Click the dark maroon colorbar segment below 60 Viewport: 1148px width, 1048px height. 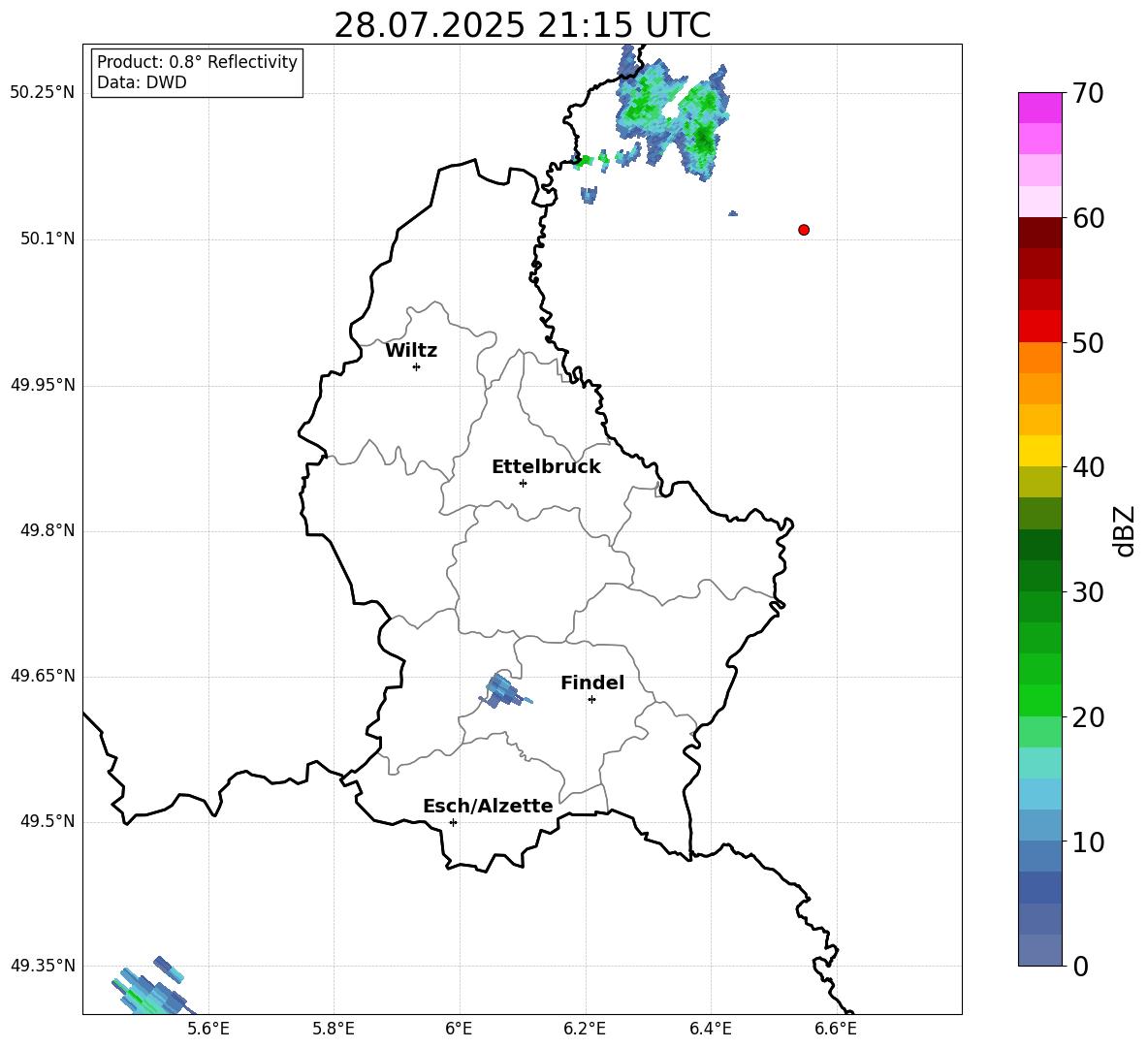tap(1040, 233)
